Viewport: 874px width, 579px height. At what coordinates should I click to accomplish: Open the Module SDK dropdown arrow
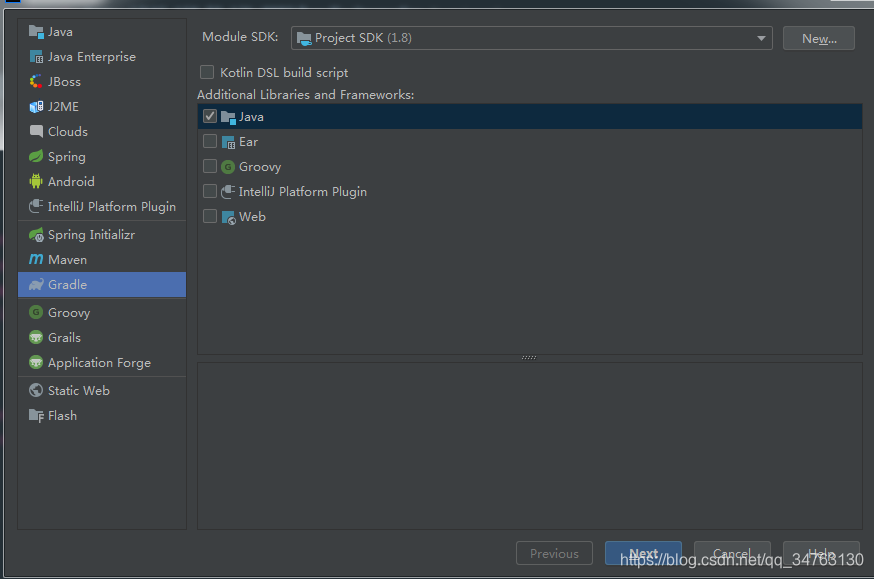(761, 38)
